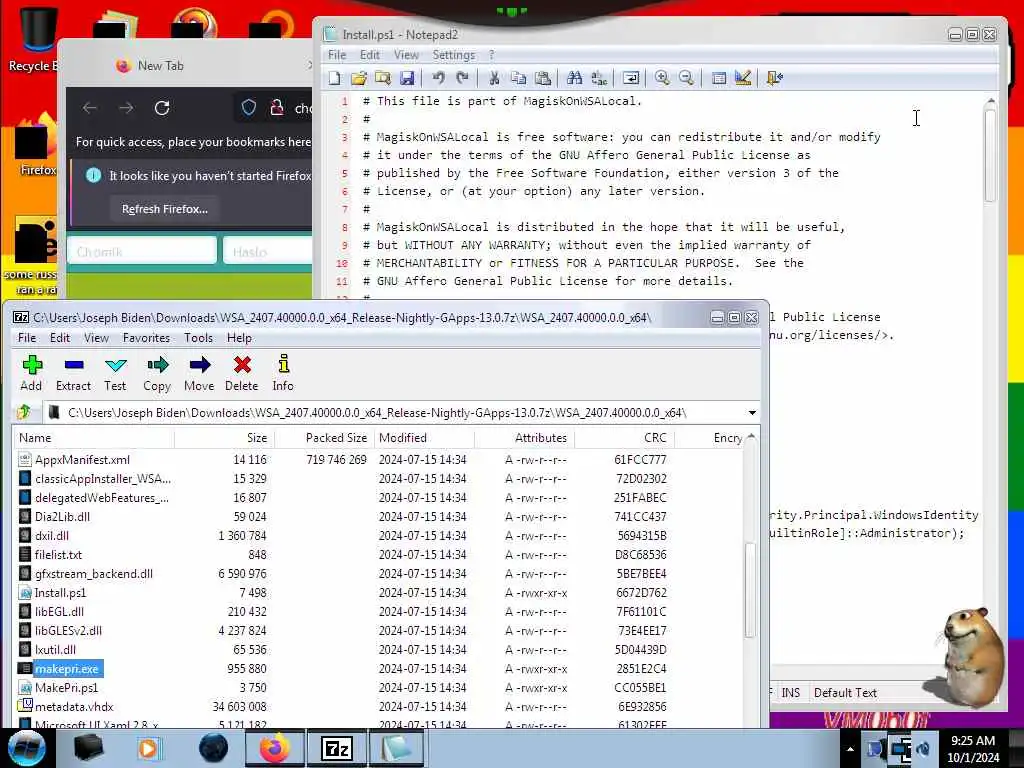
Task: Click the Move button in 7-Zip
Action: point(199,374)
